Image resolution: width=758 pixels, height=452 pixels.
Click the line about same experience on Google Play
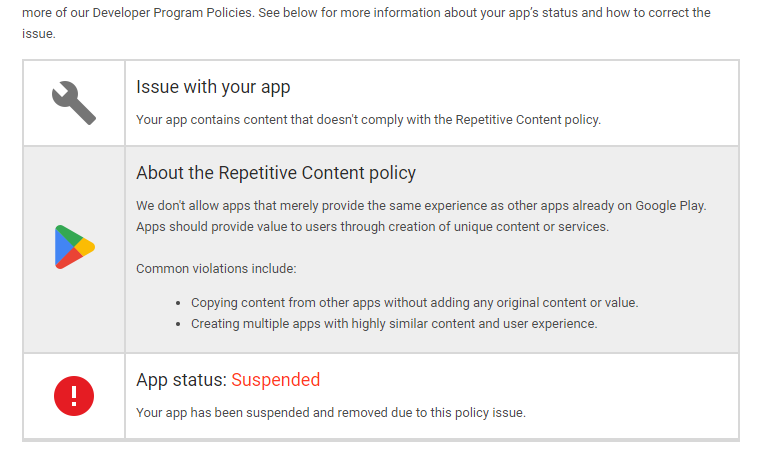click(x=421, y=206)
